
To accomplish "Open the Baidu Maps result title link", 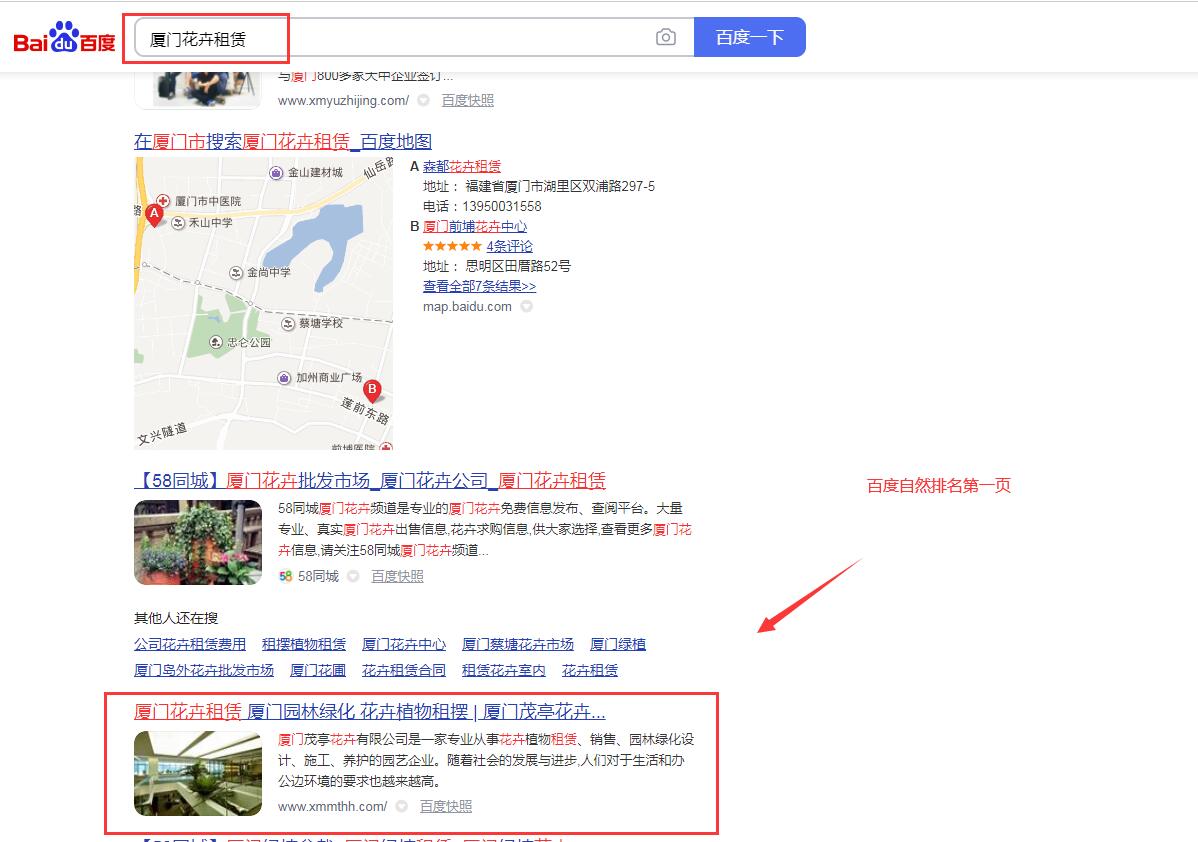I will 283,141.
